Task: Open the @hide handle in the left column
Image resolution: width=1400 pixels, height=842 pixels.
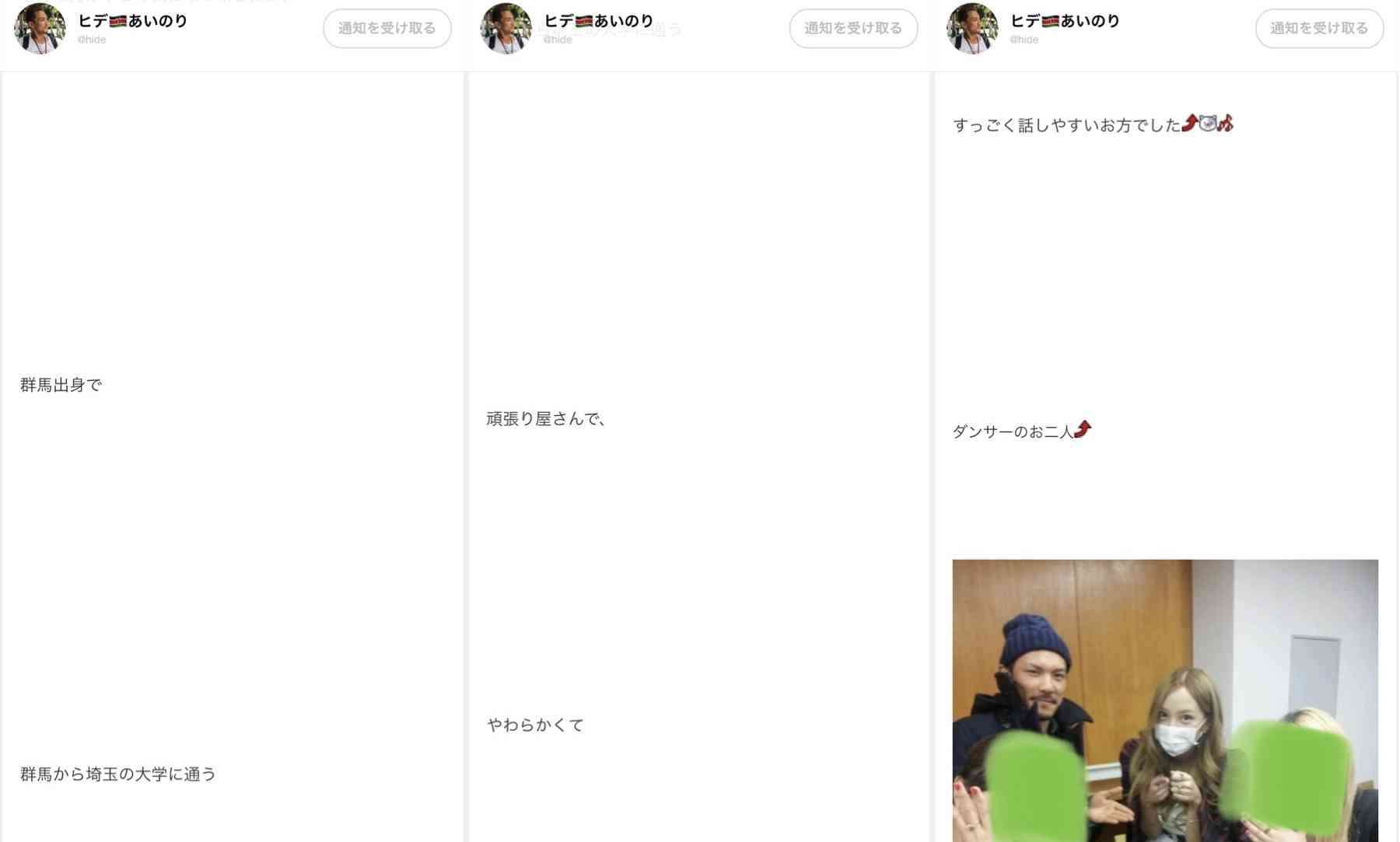Action: pyautogui.click(x=92, y=40)
